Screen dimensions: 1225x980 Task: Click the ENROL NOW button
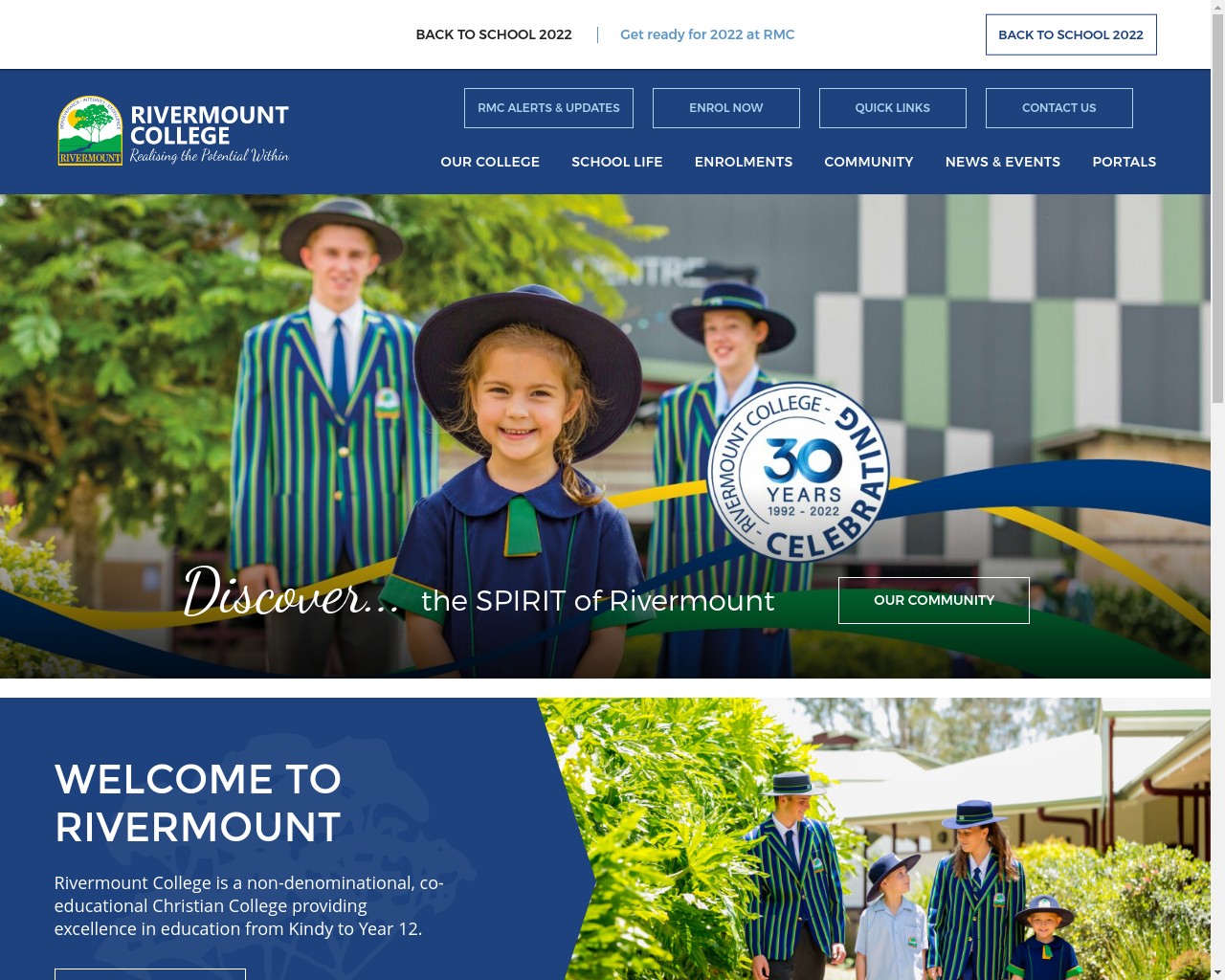[x=725, y=108]
